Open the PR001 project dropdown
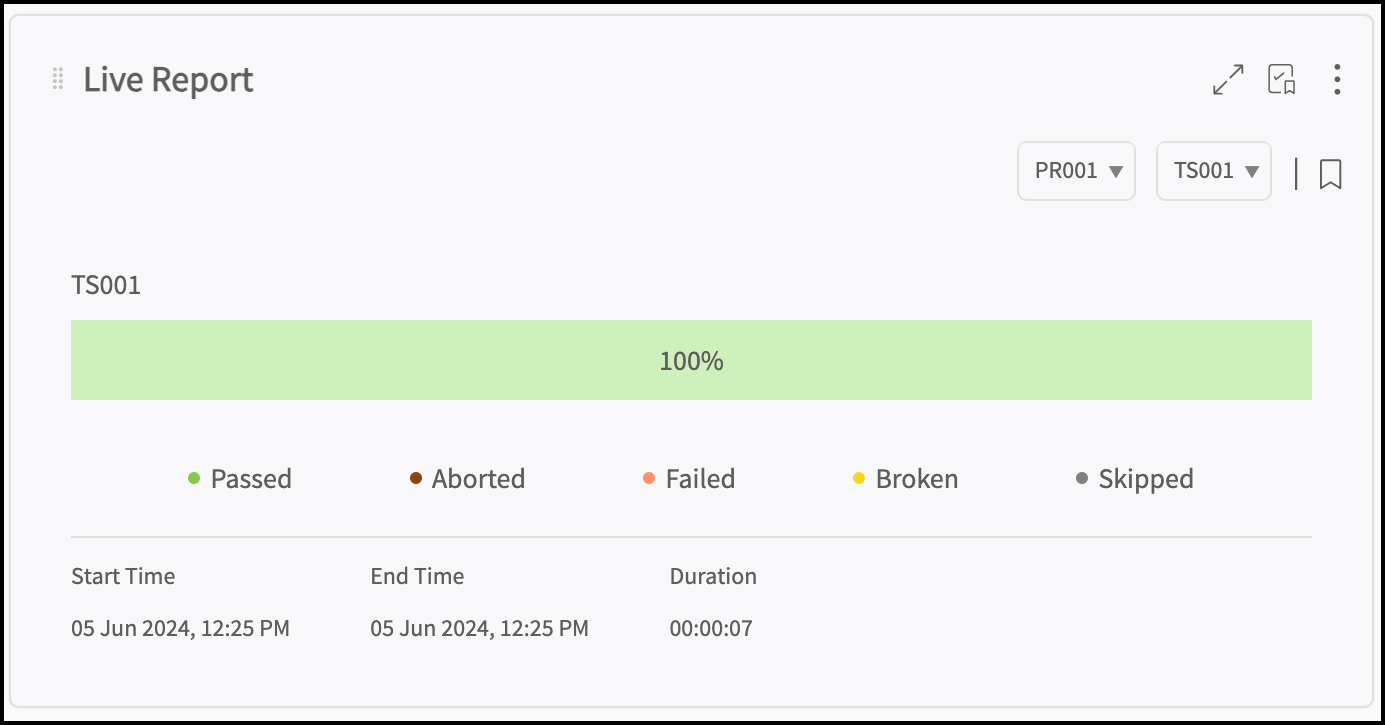 coord(1076,171)
